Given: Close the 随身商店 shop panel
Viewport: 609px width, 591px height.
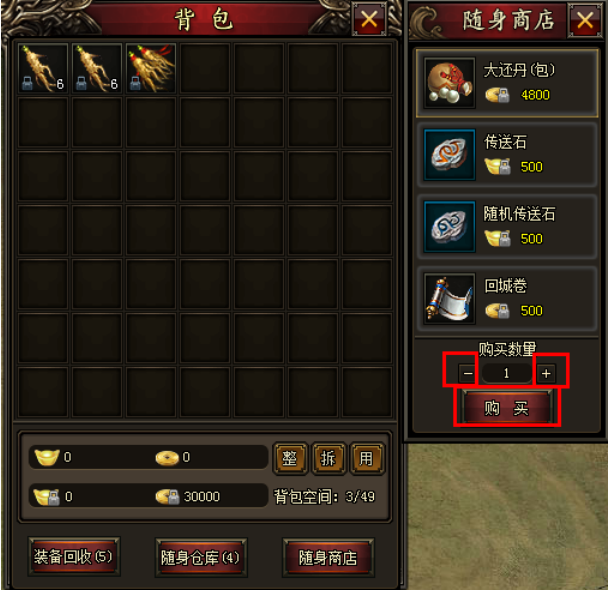Looking at the screenshot, I should (585, 20).
